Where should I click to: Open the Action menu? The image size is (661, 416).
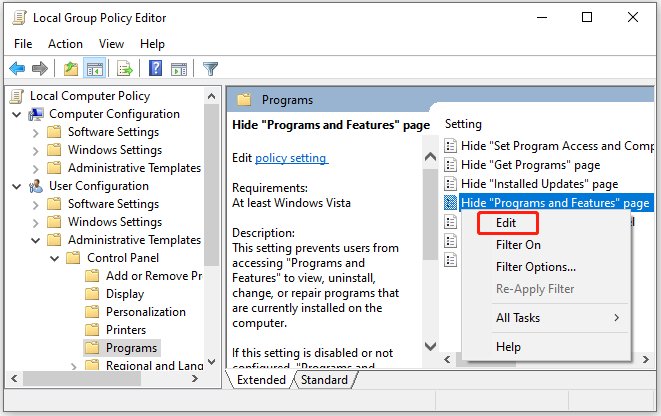coord(65,44)
